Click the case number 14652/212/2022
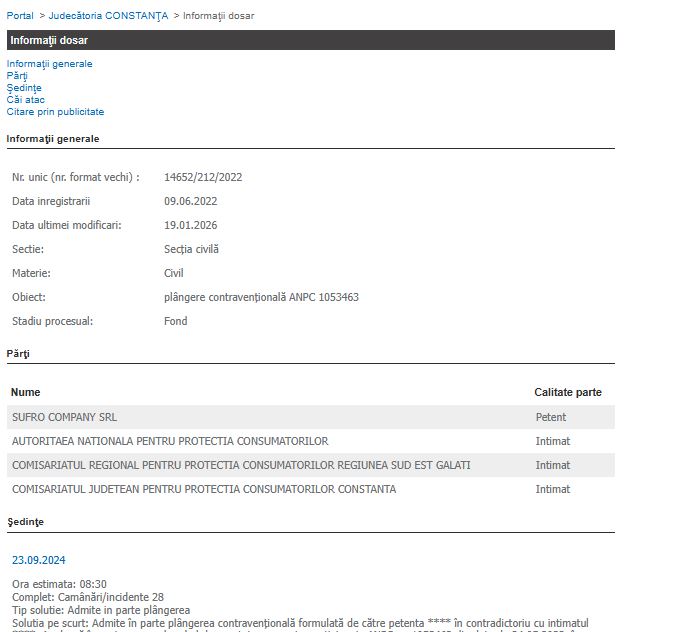 (x=203, y=178)
